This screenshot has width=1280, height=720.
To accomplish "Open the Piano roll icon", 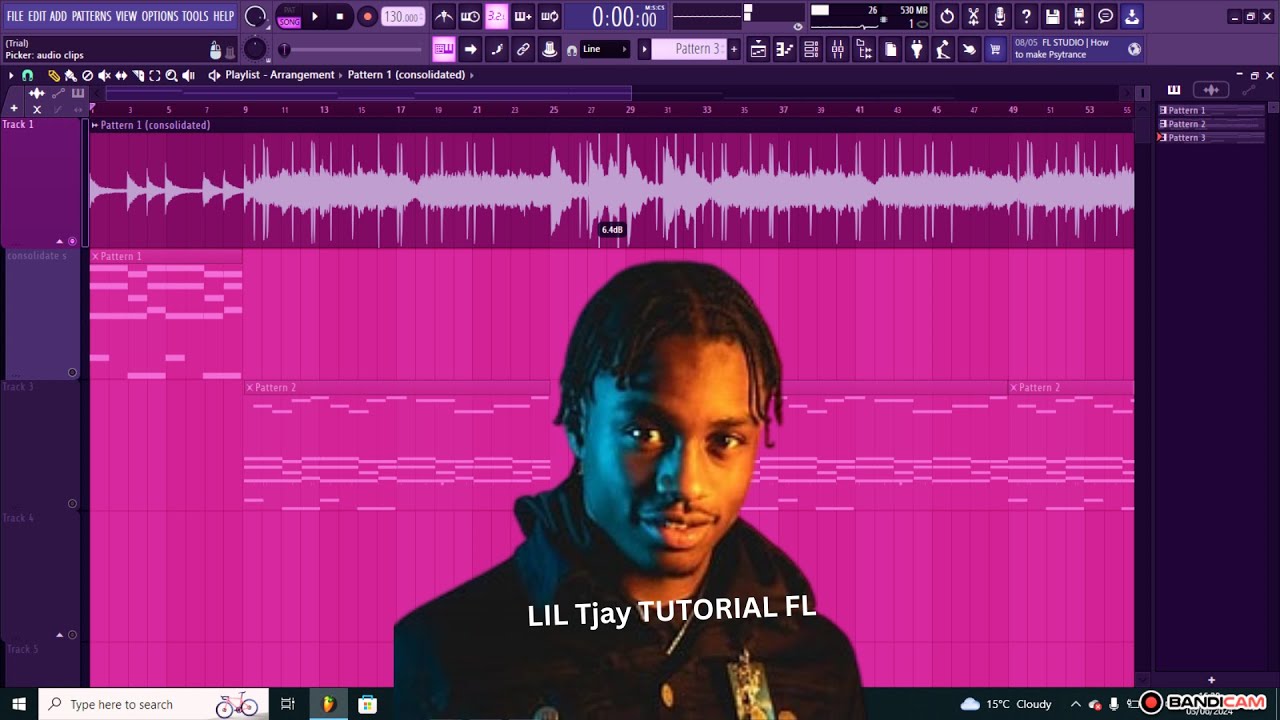I will click(x=785, y=49).
